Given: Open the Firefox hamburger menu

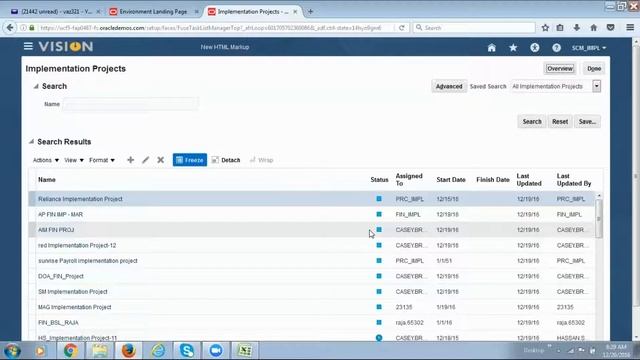Looking at the screenshot, I should 630,28.
